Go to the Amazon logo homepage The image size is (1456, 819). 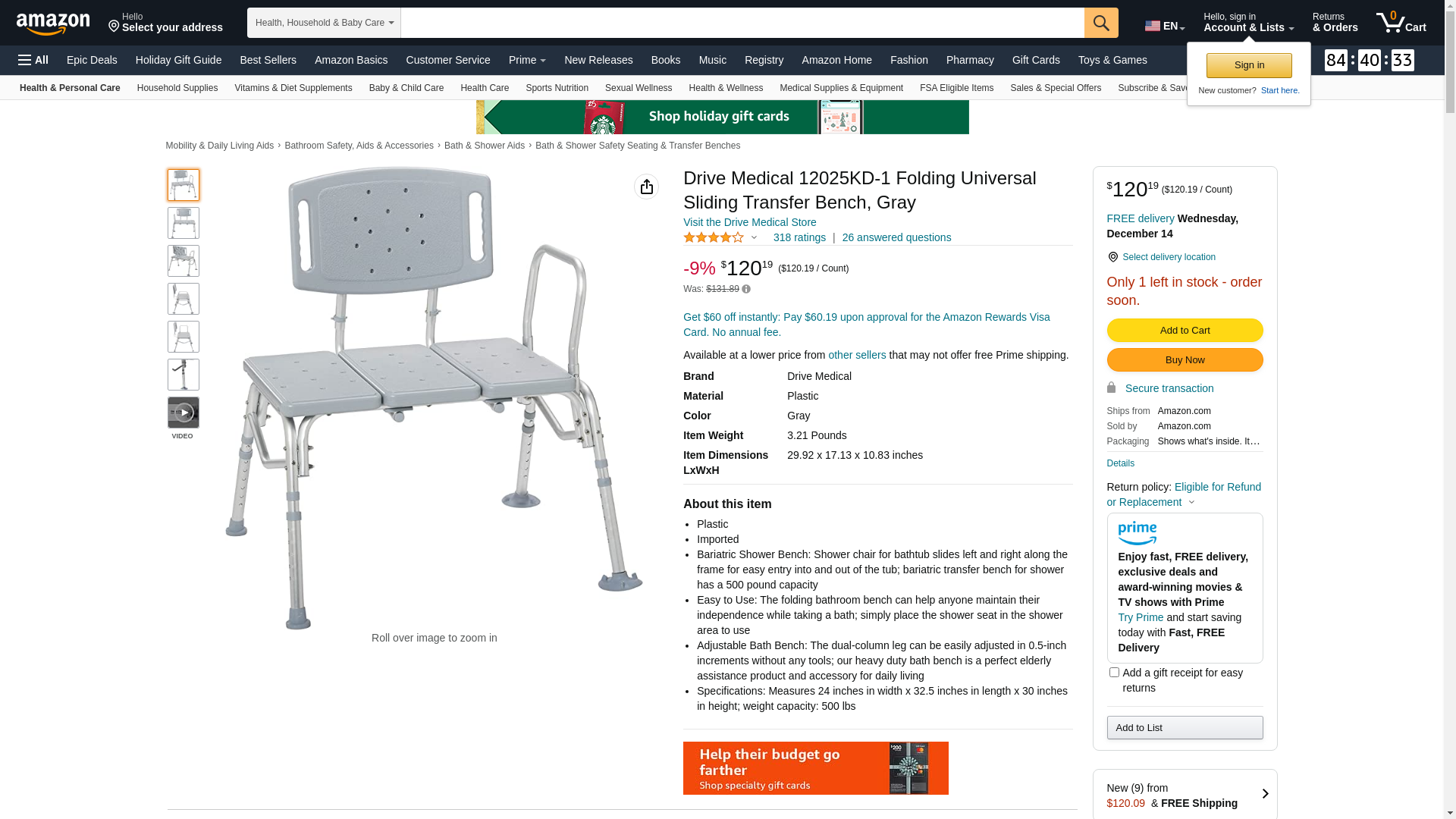tap(53, 24)
